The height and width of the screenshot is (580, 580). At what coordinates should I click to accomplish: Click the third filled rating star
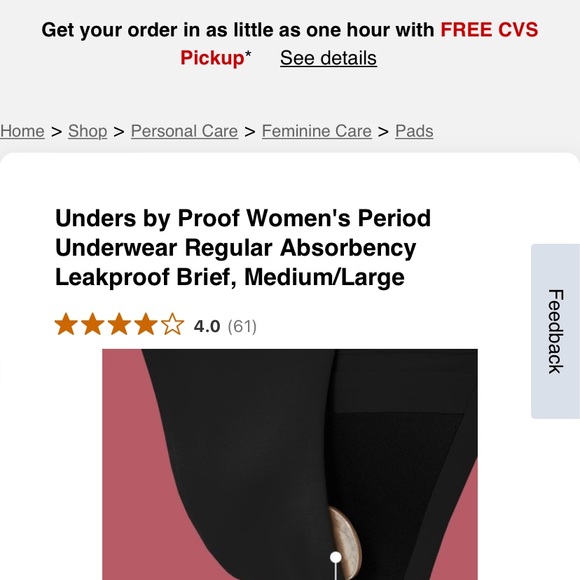tap(119, 324)
